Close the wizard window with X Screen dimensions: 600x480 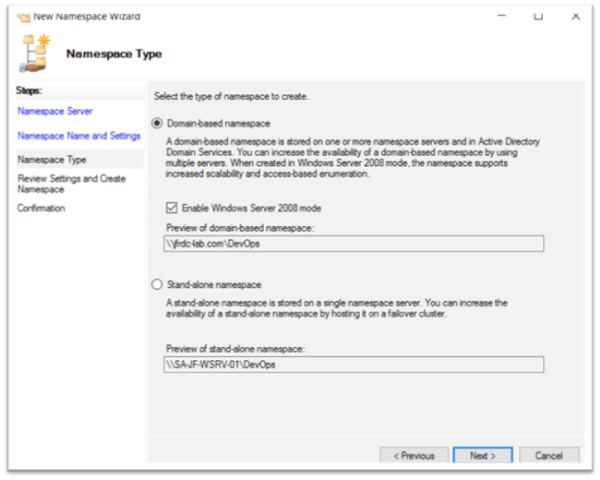point(576,16)
